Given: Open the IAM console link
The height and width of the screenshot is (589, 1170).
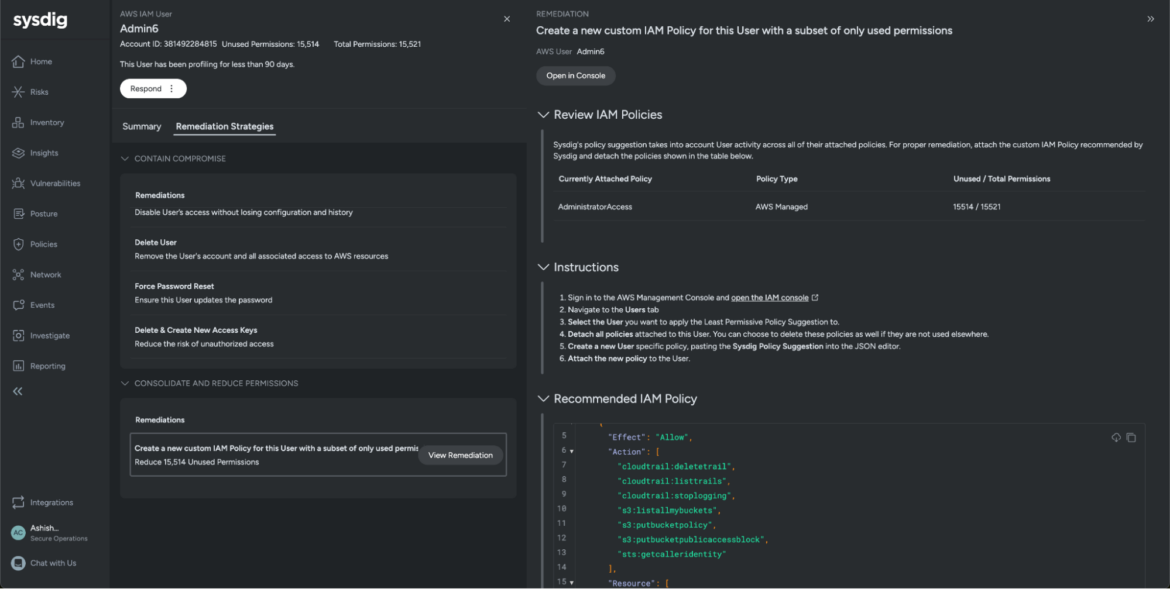Looking at the screenshot, I should point(770,298).
